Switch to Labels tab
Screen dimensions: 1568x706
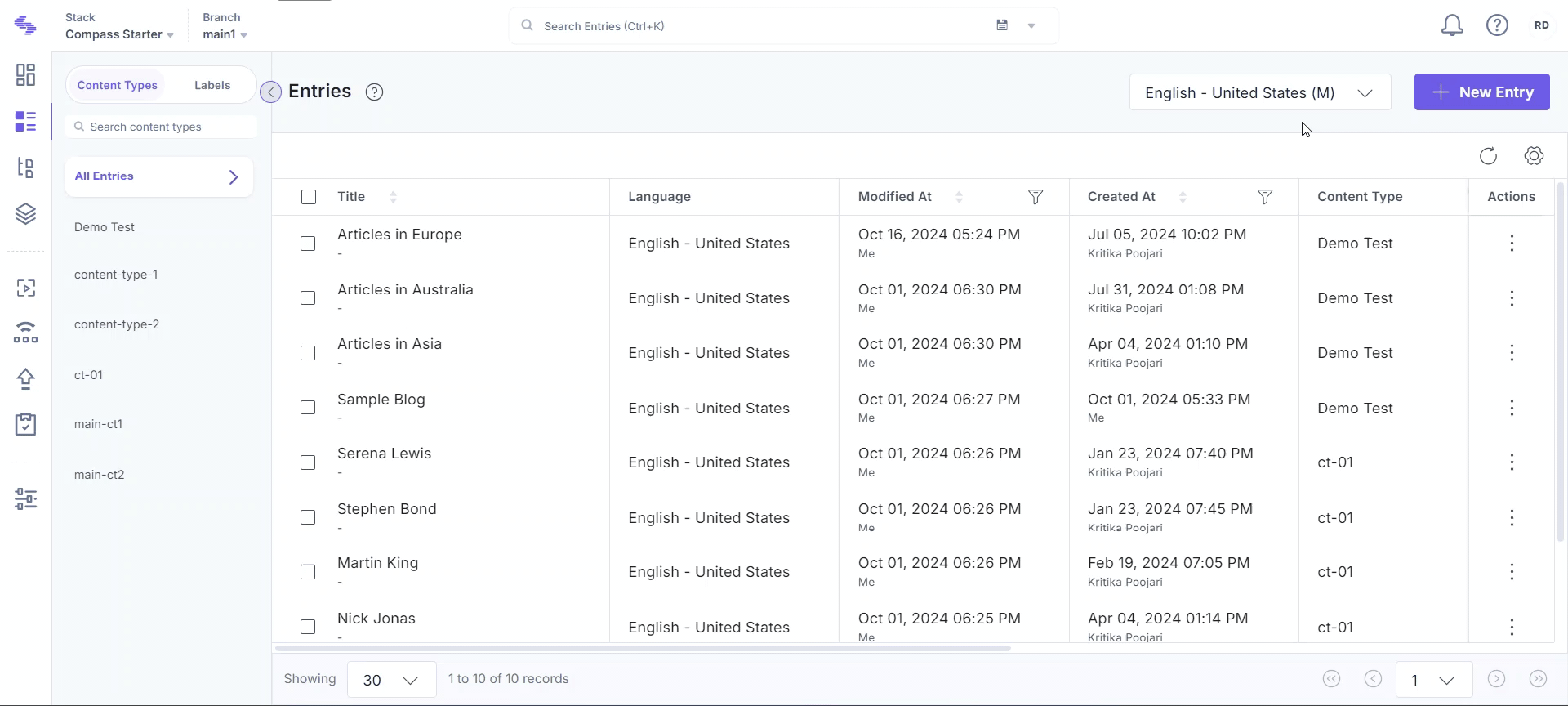(x=212, y=85)
